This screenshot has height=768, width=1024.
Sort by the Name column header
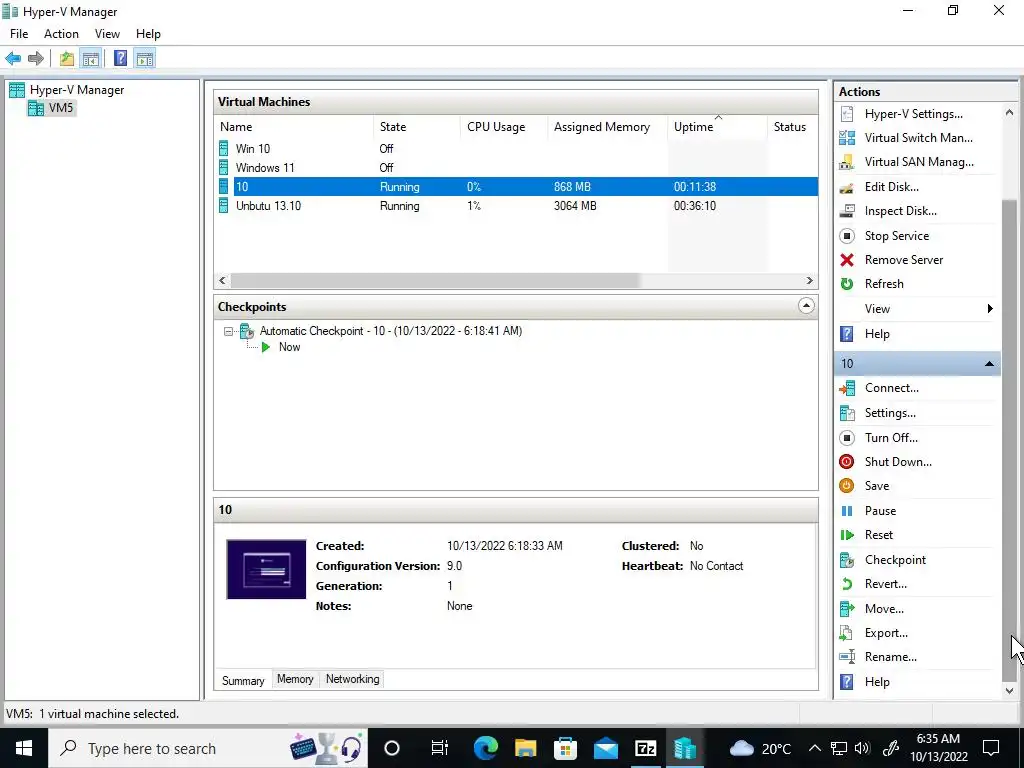(x=294, y=127)
